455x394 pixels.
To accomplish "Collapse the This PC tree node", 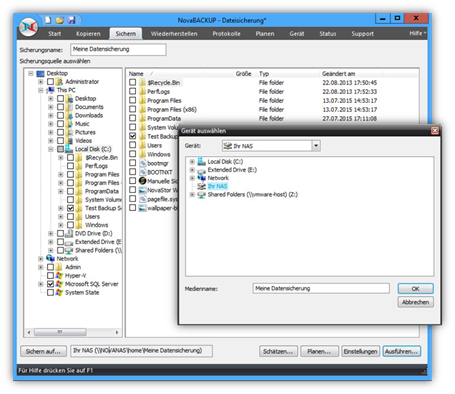I will pyautogui.click(x=41, y=90).
